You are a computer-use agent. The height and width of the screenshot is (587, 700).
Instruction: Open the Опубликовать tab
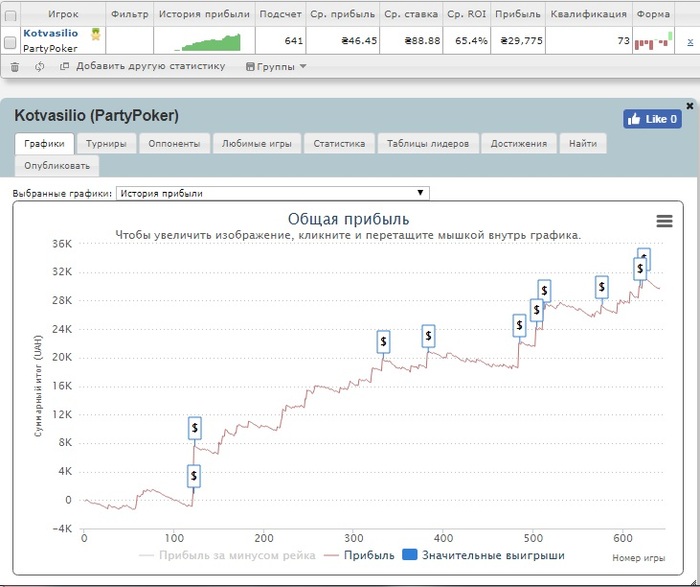tap(57, 166)
